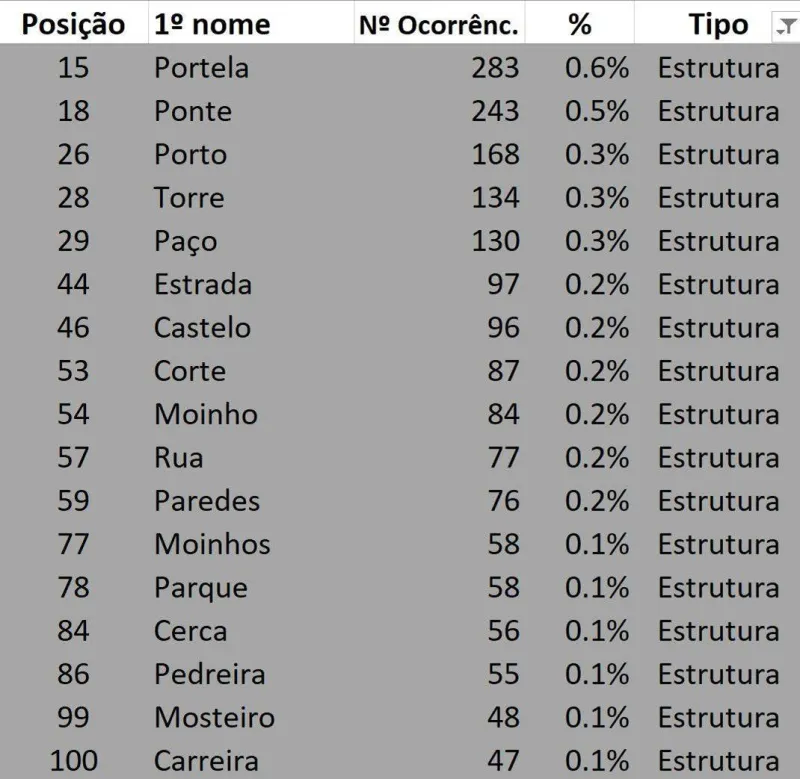
Task: Select the Posição column header
Action: click(x=73, y=24)
